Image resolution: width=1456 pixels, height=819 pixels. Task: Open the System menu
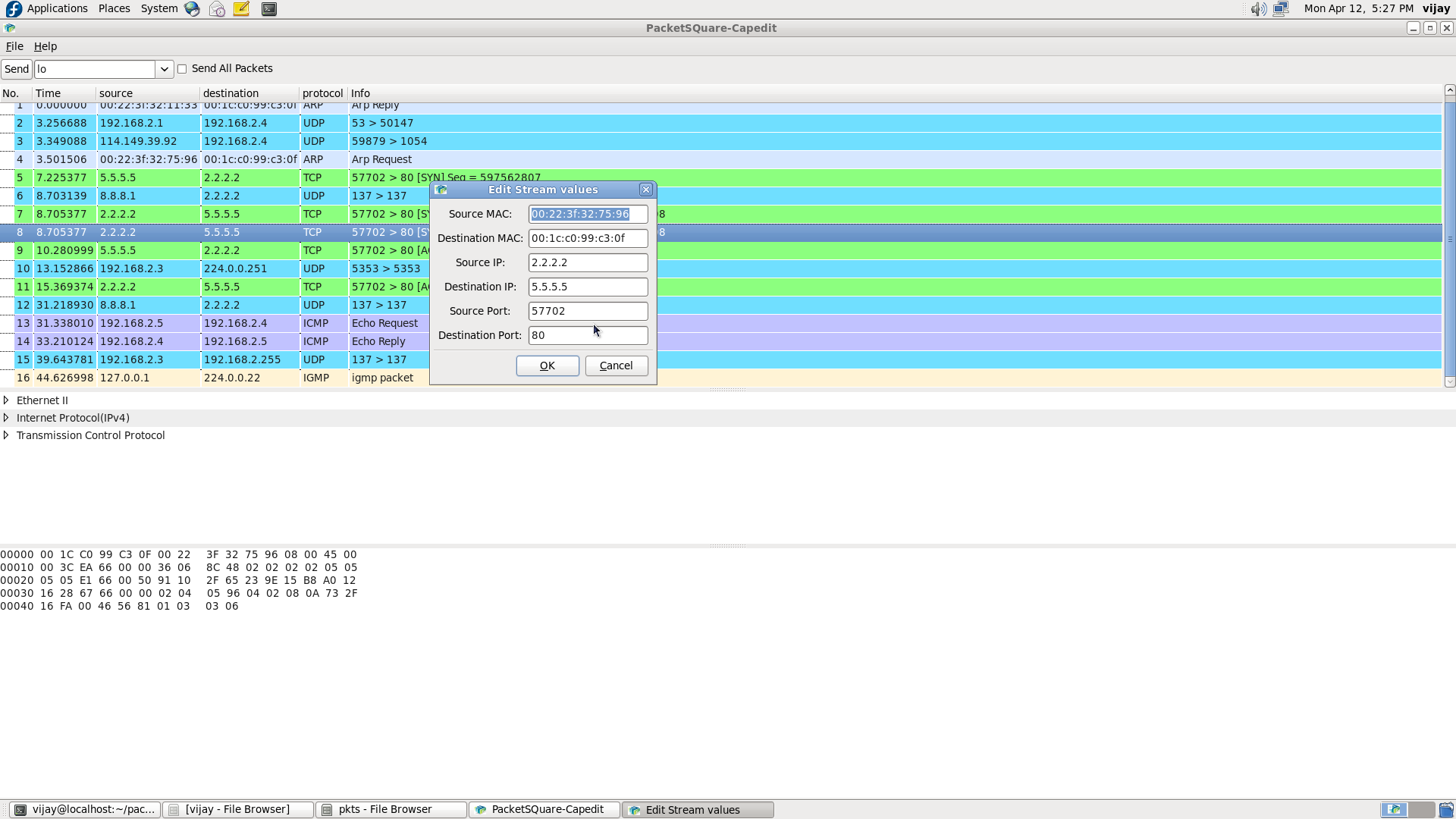pyautogui.click(x=159, y=8)
